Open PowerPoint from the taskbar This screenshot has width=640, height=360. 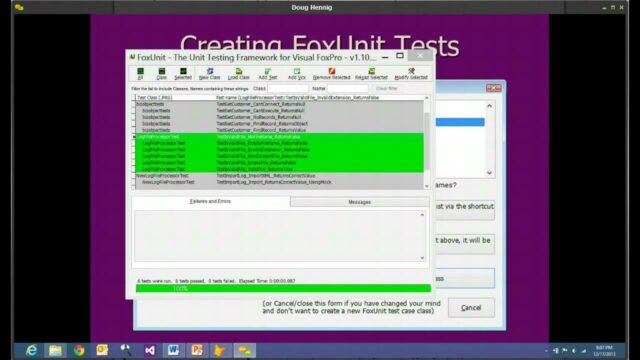pos(197,350)
